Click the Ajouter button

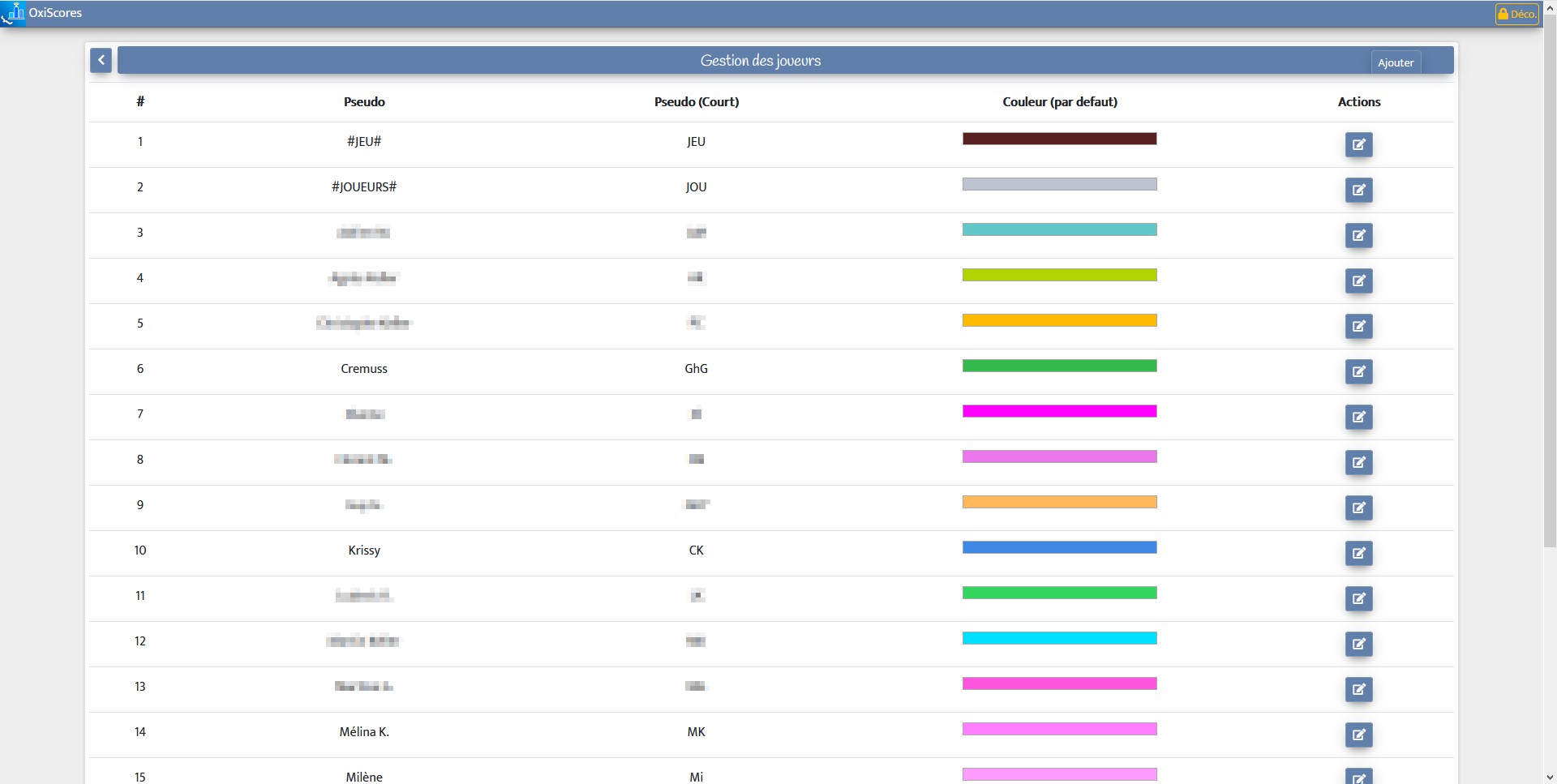(x=1396, y=62)
